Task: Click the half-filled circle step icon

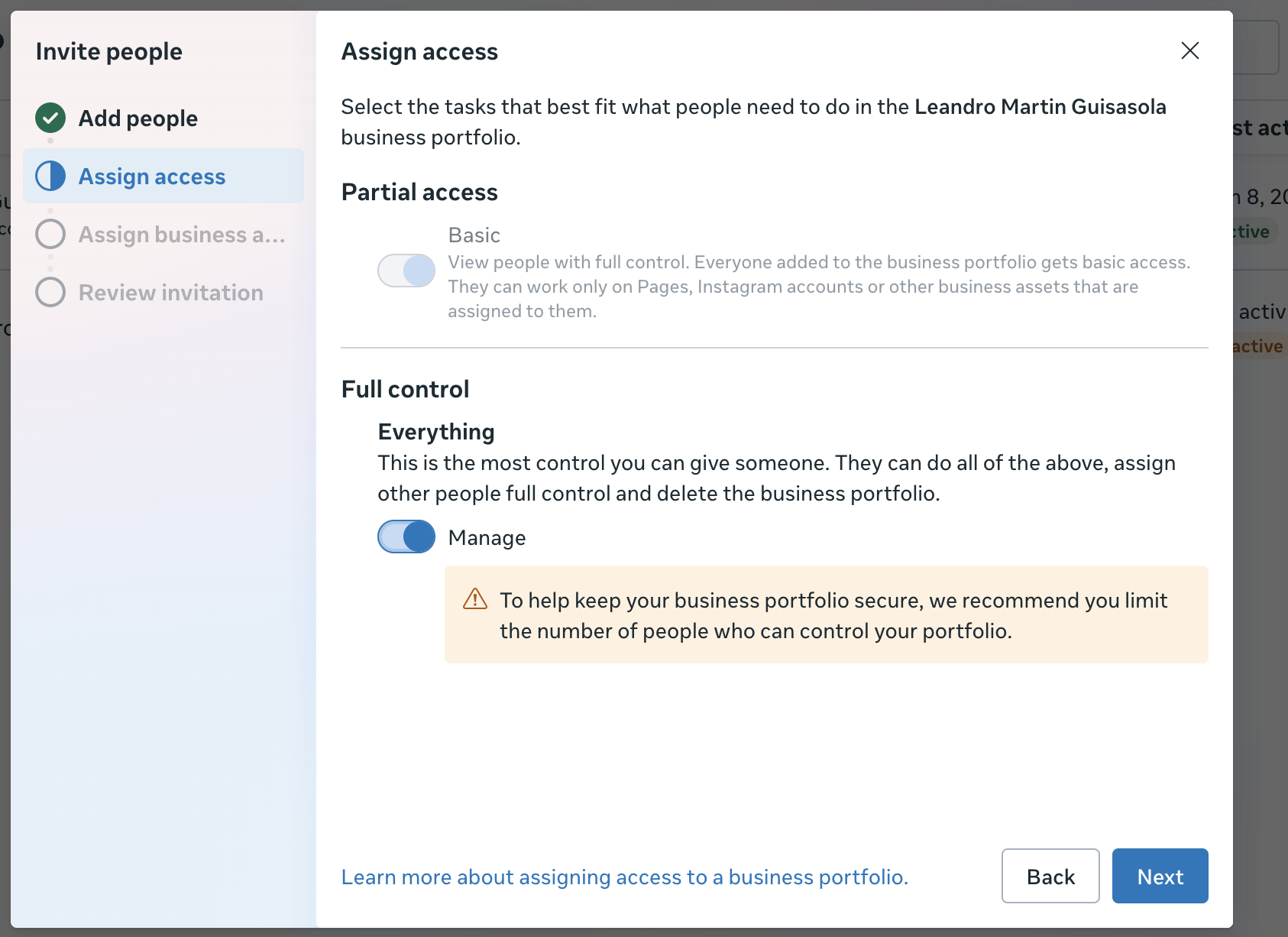Action: click(x=50, y=176)
